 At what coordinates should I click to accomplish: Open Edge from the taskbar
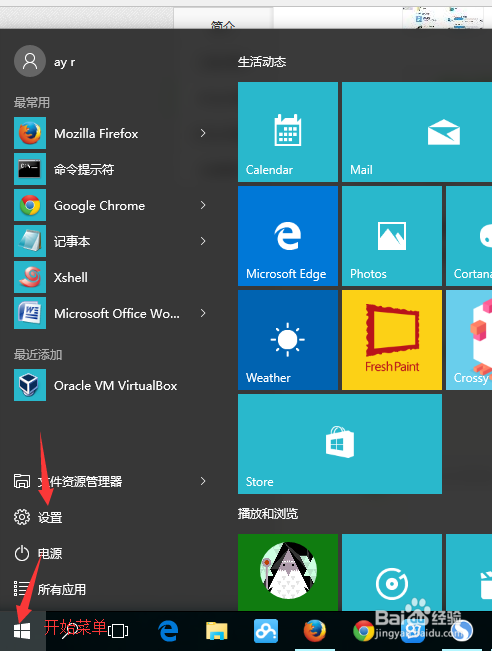[168, 631]
